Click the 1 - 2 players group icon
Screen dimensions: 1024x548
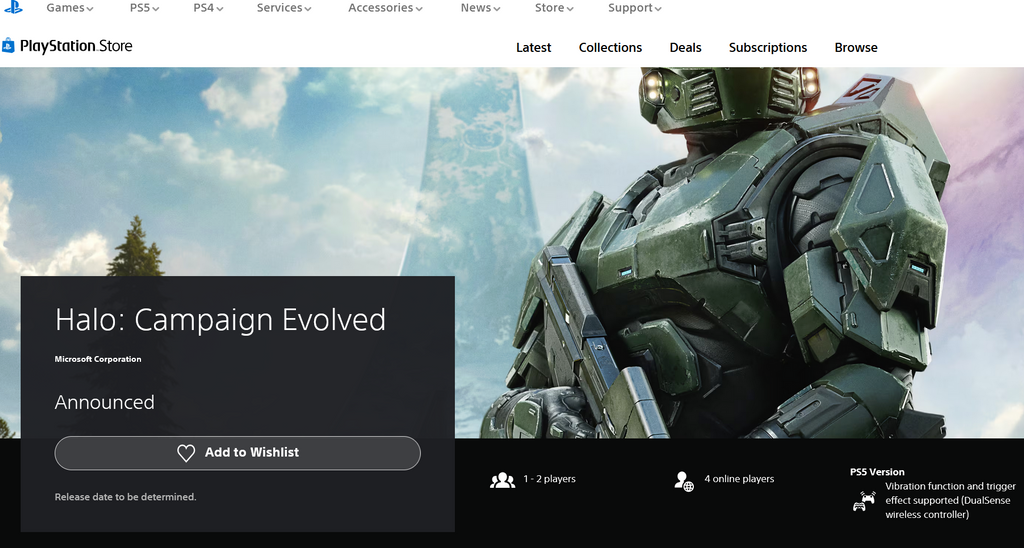point(502,480)
